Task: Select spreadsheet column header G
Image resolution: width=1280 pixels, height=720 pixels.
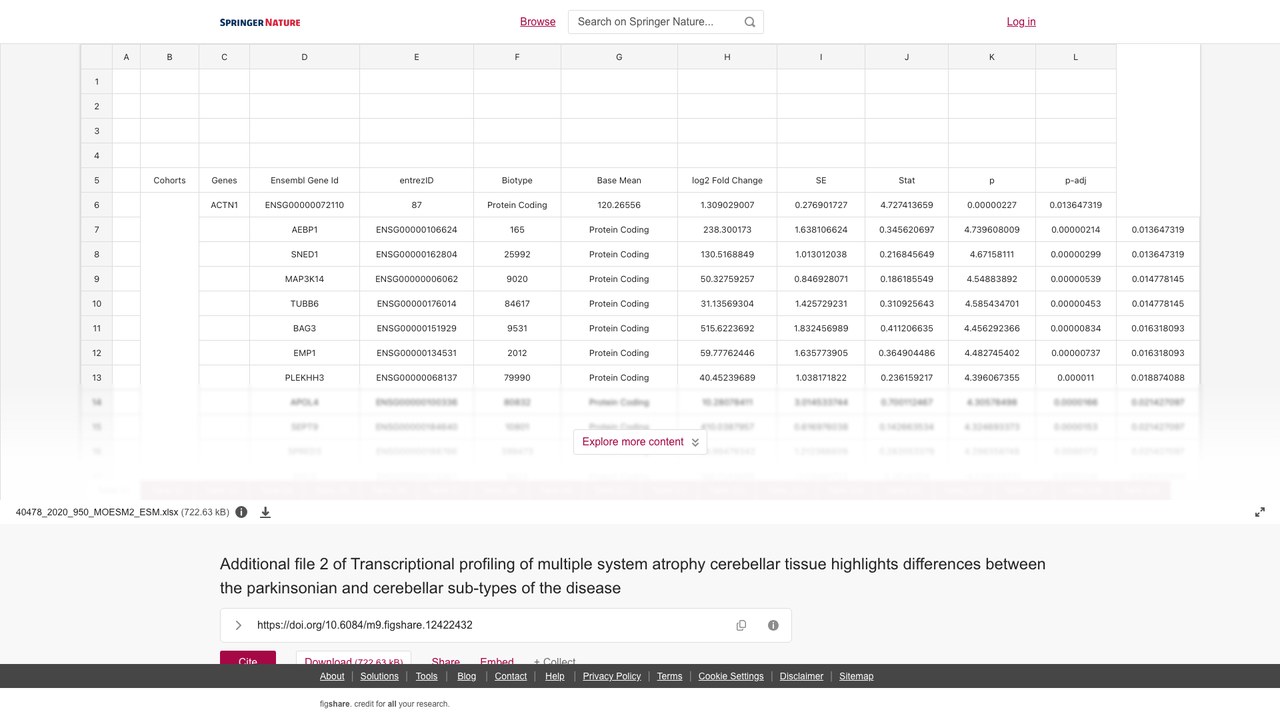Action: coord(619,57)
